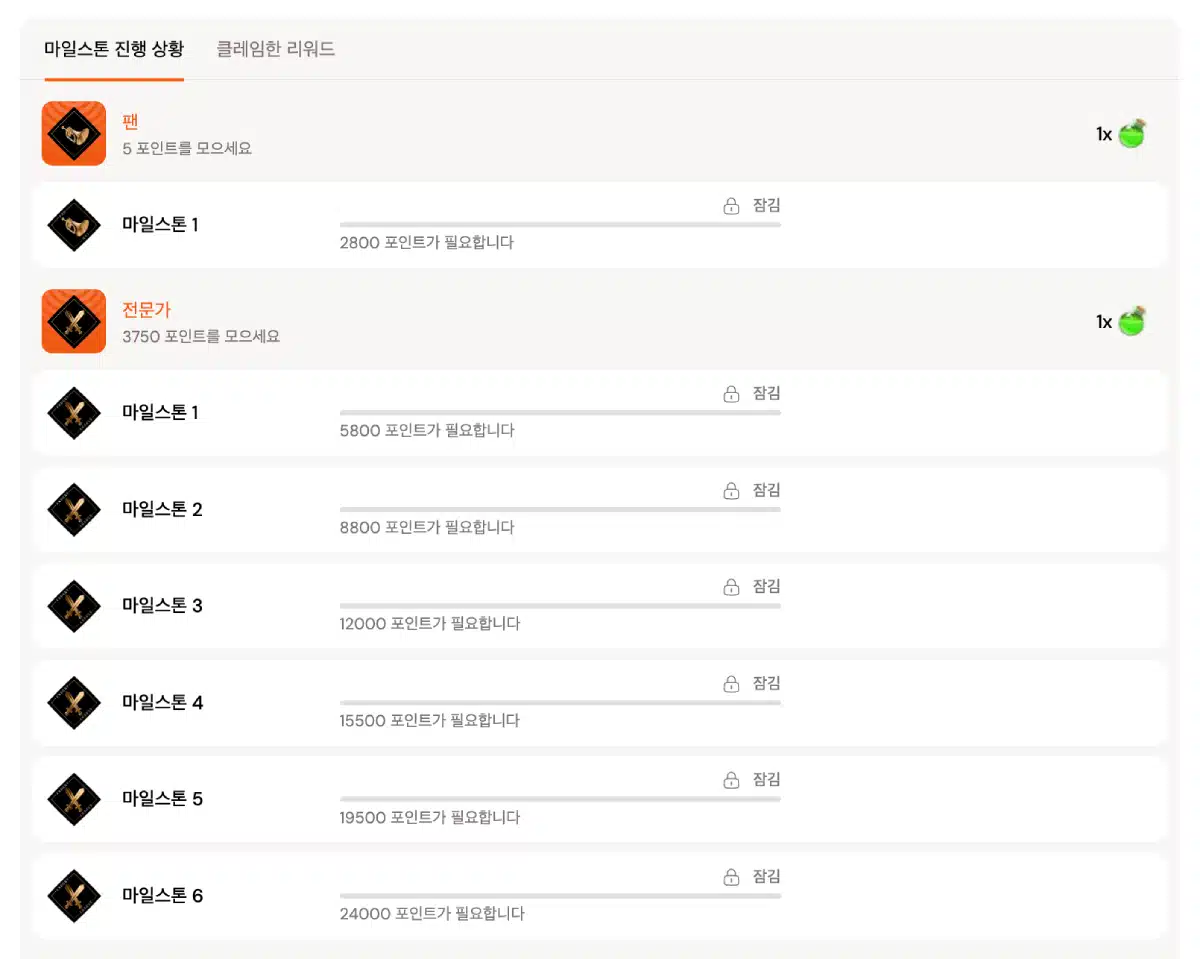Click the orange 전문가 crossed swords badge

click(x=74, y=321)
